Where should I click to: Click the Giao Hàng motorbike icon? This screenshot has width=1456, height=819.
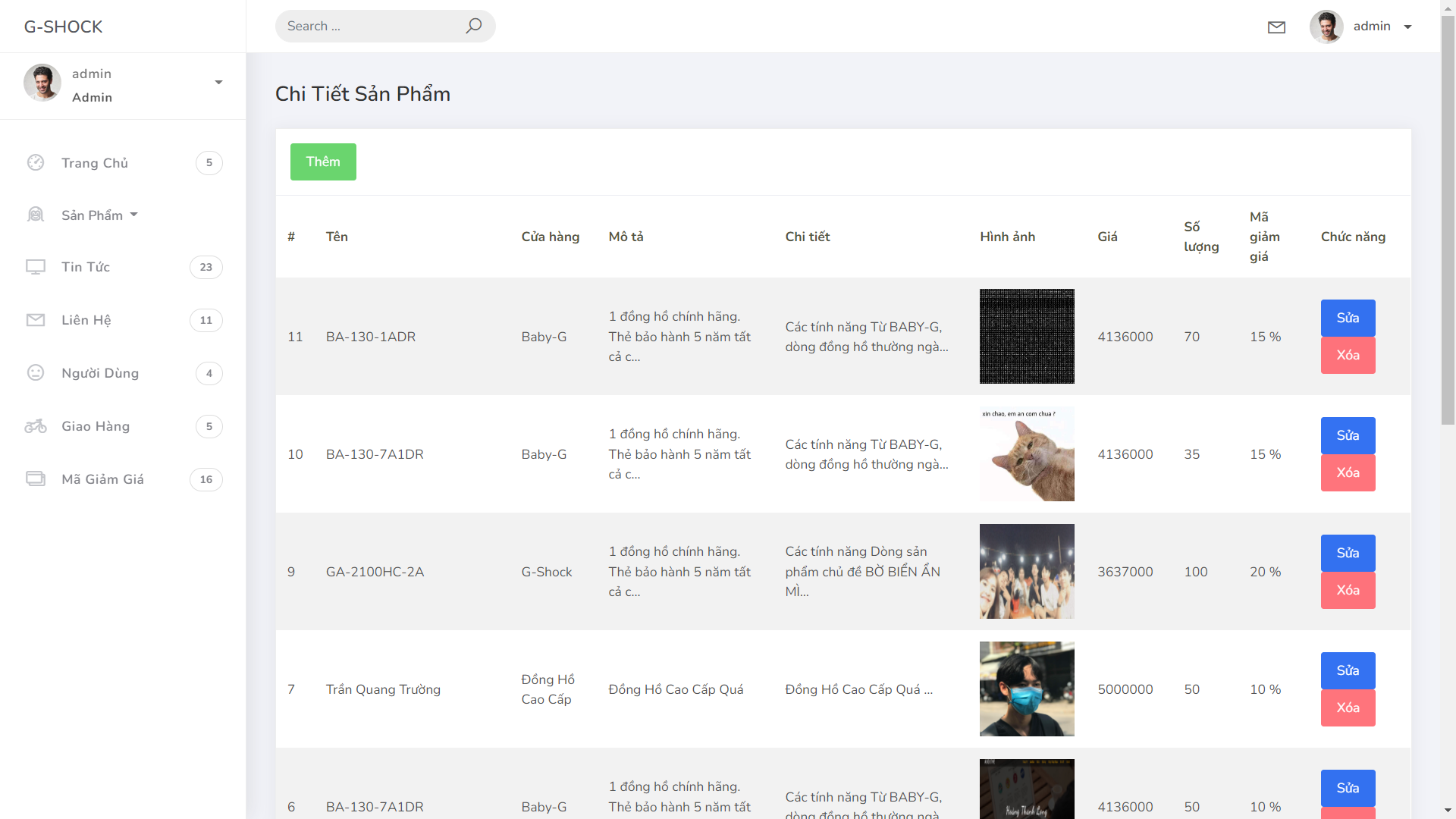(36, 426)
